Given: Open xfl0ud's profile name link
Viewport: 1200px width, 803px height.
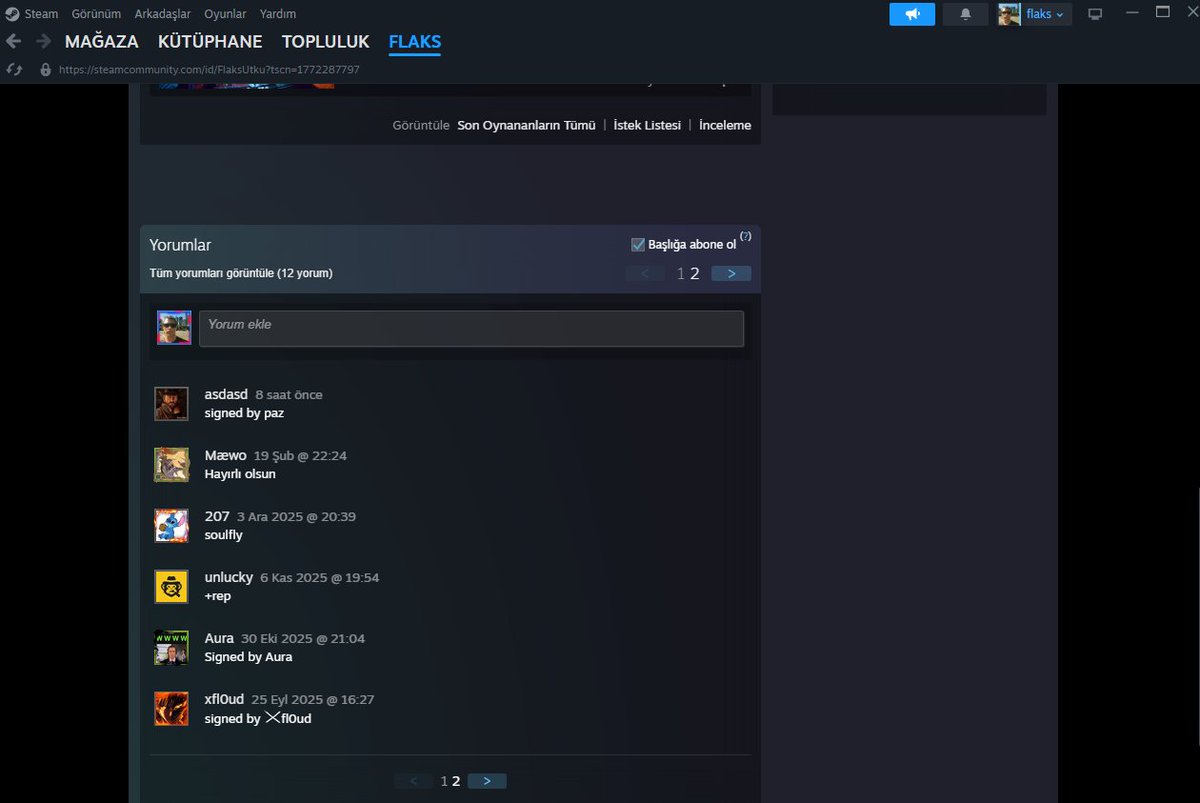Looking at the screenshot, I should click(224, 699).
